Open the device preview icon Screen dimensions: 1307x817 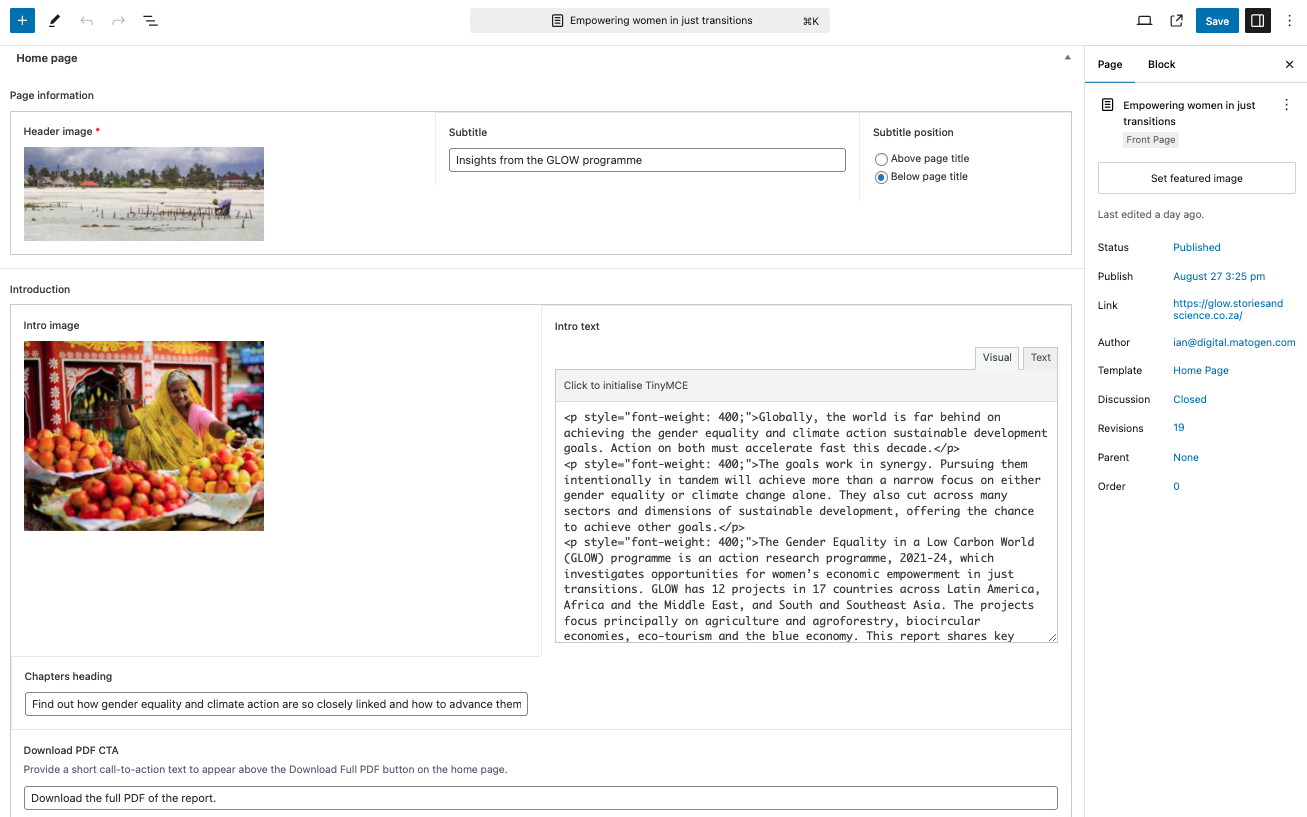(1145, 20)
